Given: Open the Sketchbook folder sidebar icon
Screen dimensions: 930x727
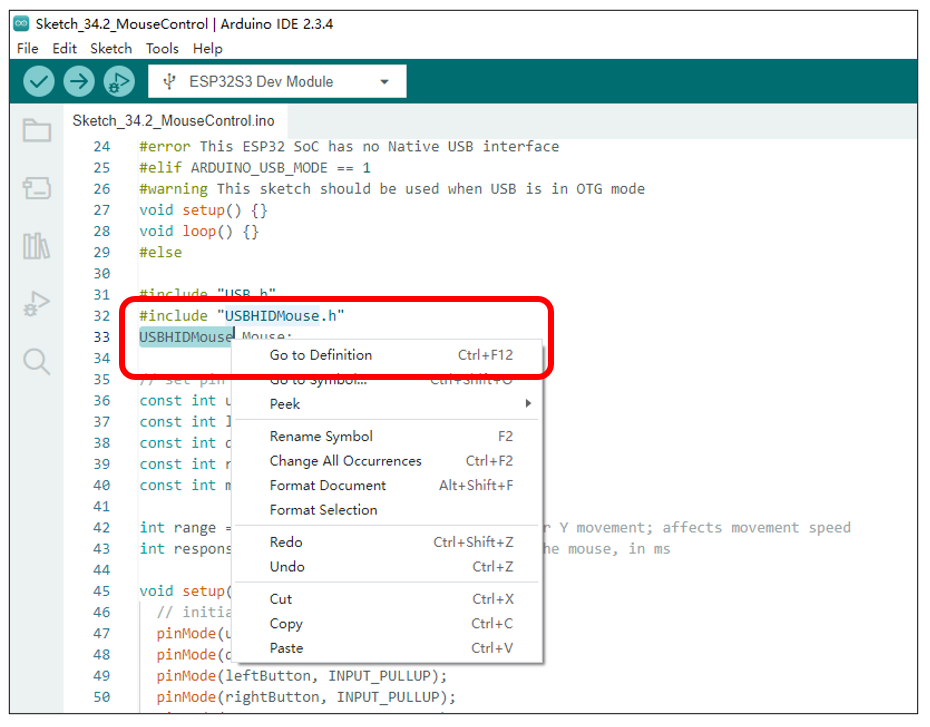Looking at the screenshot, I should pos(37,130).
